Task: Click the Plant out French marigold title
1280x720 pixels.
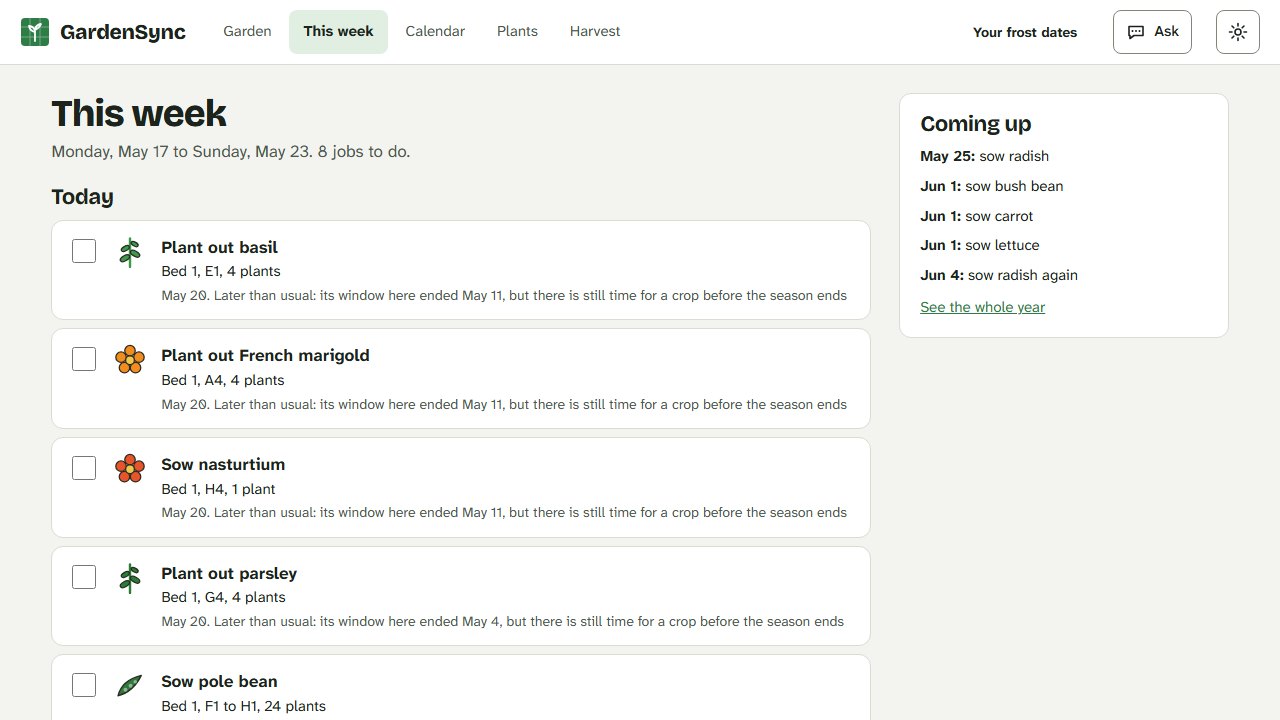Action: (265, 355)
